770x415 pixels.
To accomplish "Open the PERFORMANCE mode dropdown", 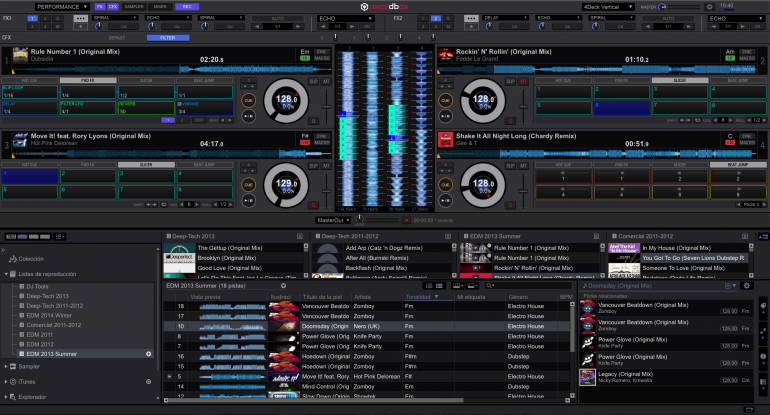I will pos(63,7).
